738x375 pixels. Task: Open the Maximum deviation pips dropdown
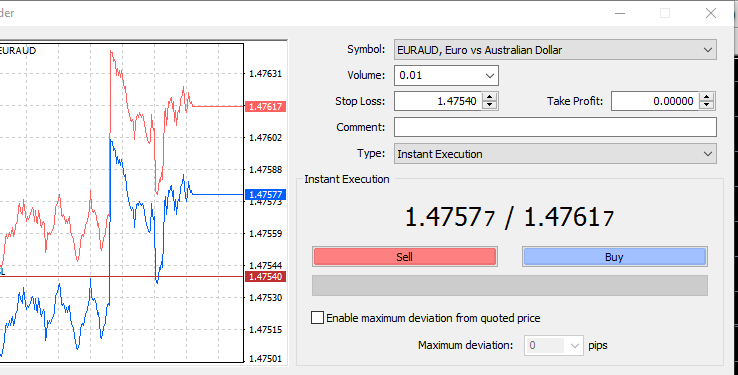coord(554,345)
